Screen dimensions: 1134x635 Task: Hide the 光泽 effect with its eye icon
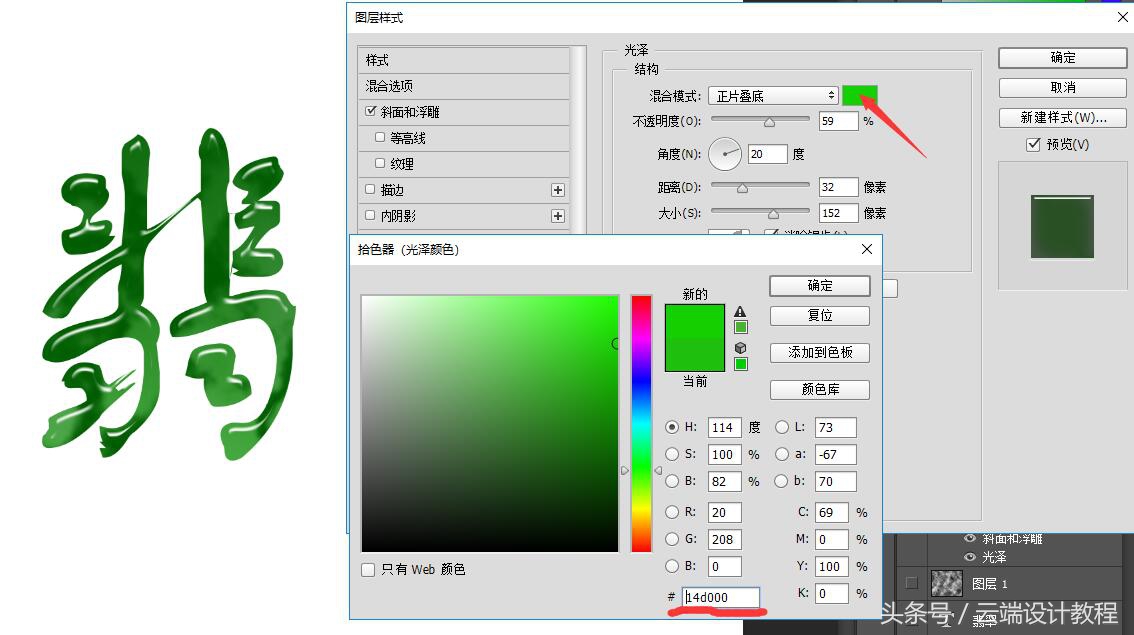pos(968,557)
